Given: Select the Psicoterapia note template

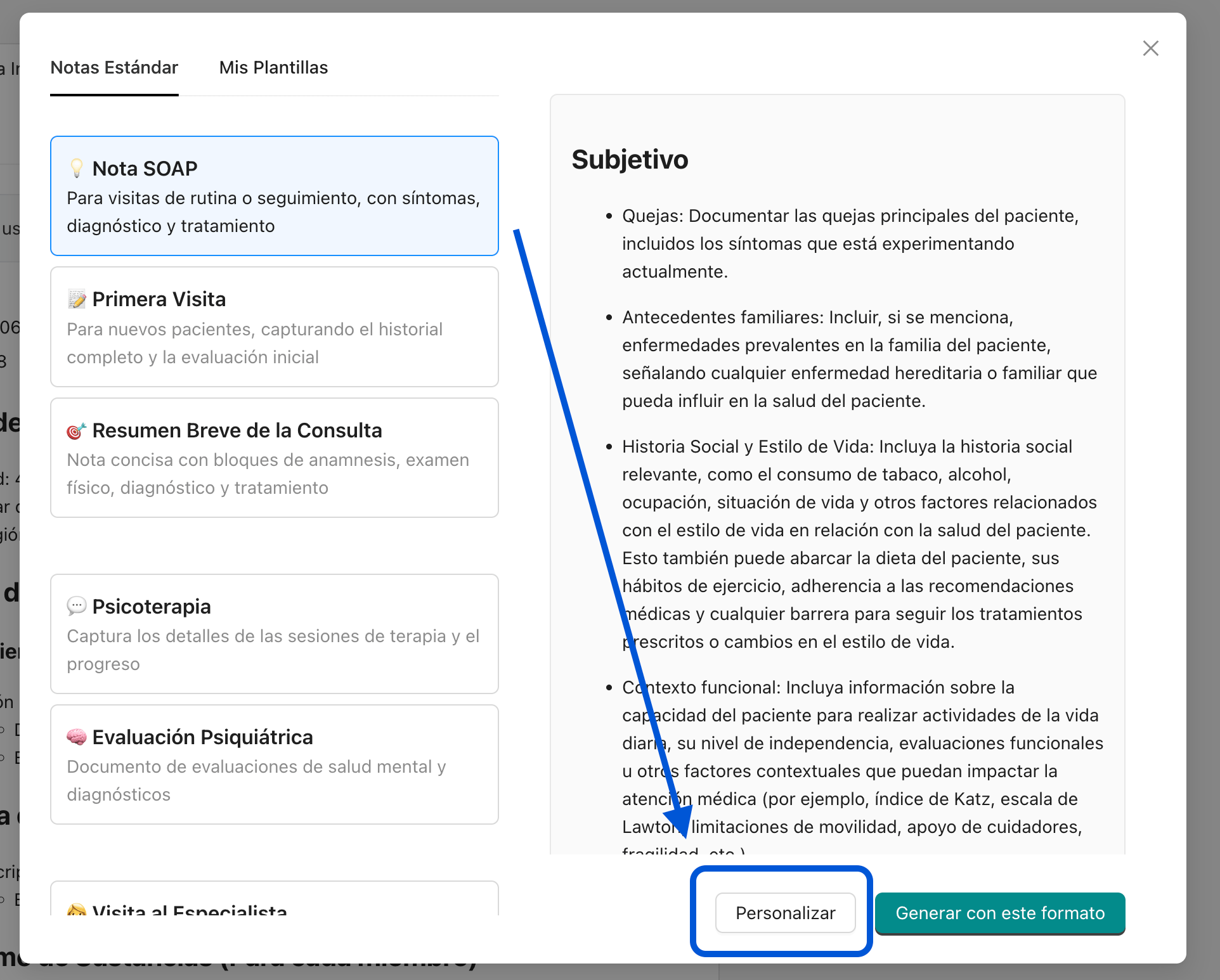Looking at the screenshot, I should tap(274, 634).
